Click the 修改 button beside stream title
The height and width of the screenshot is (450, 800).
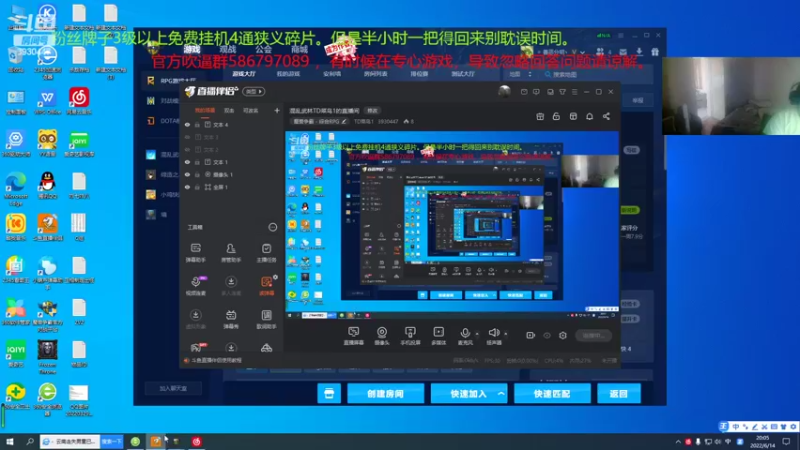point(373,111)
